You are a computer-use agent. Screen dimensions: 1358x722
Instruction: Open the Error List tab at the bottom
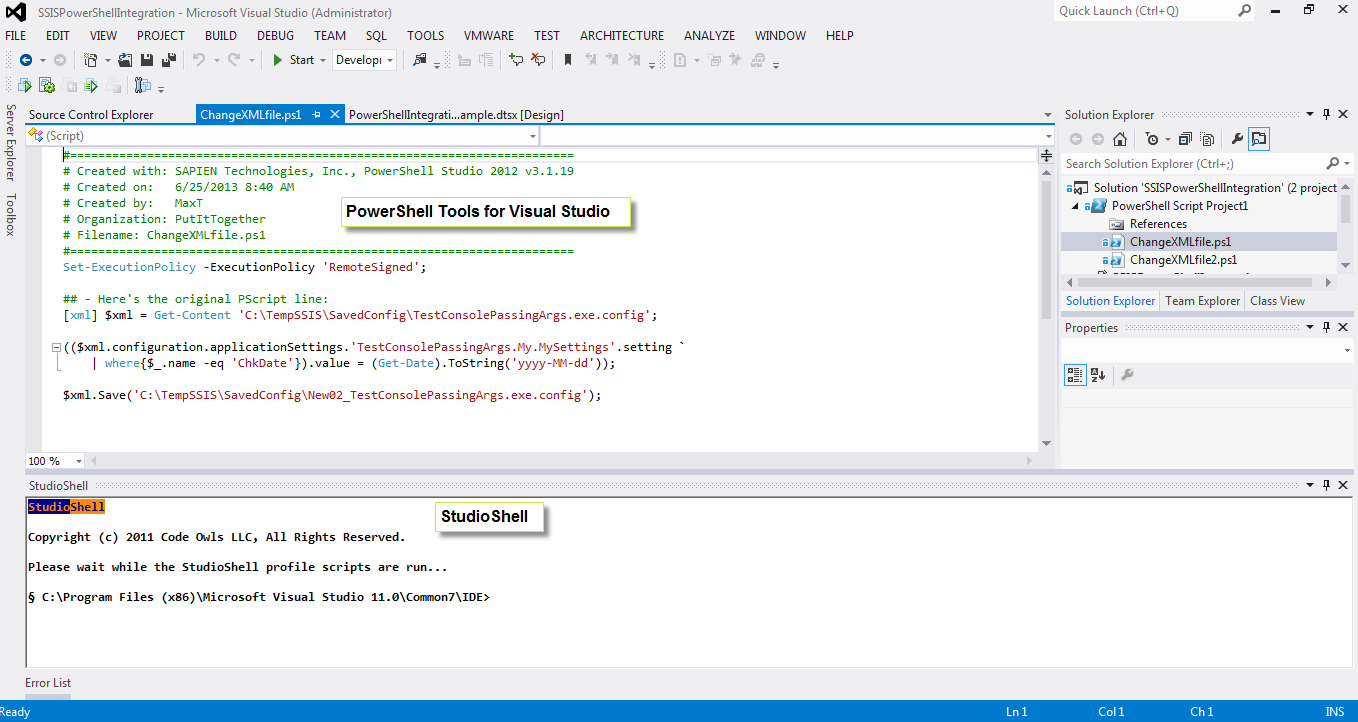(x=48, y=683)
